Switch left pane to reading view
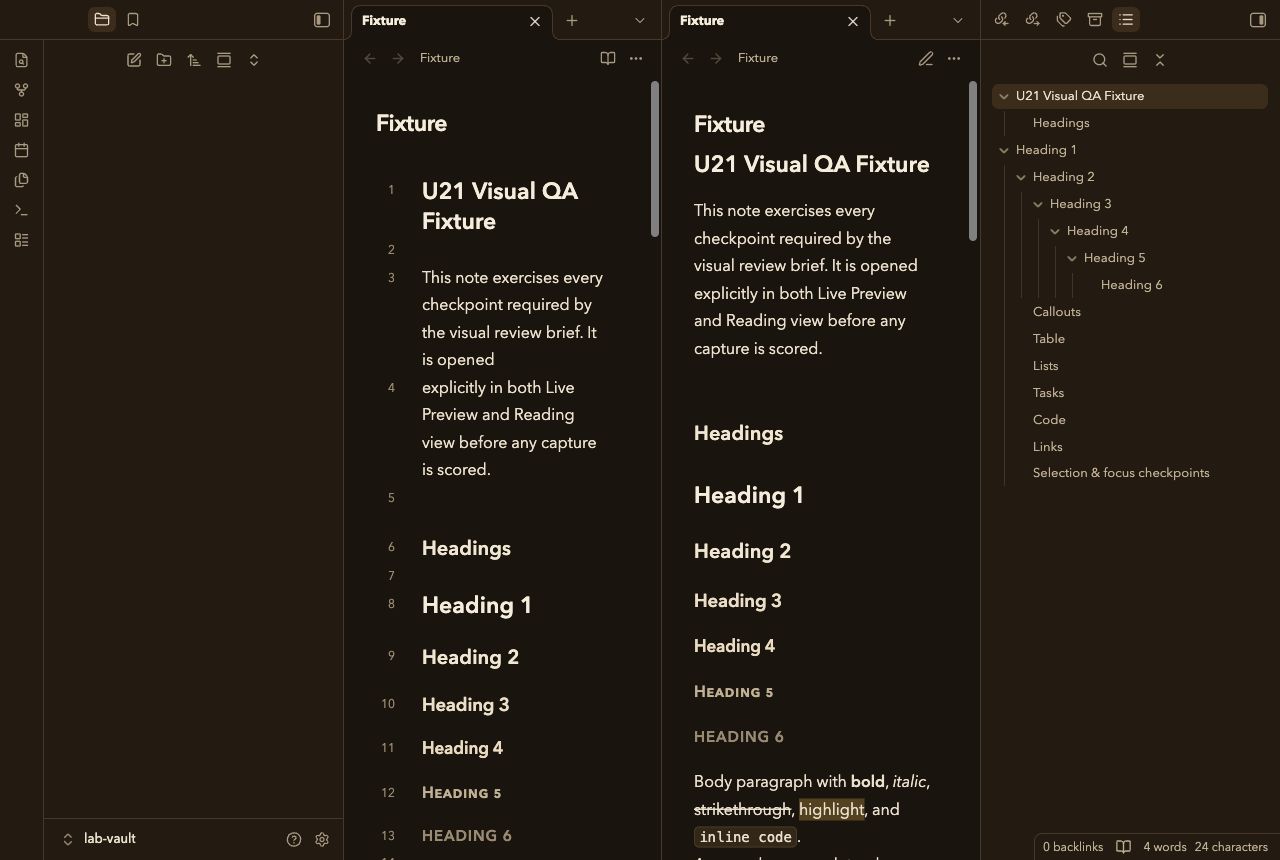1280x860 pixels. point(608,58)
